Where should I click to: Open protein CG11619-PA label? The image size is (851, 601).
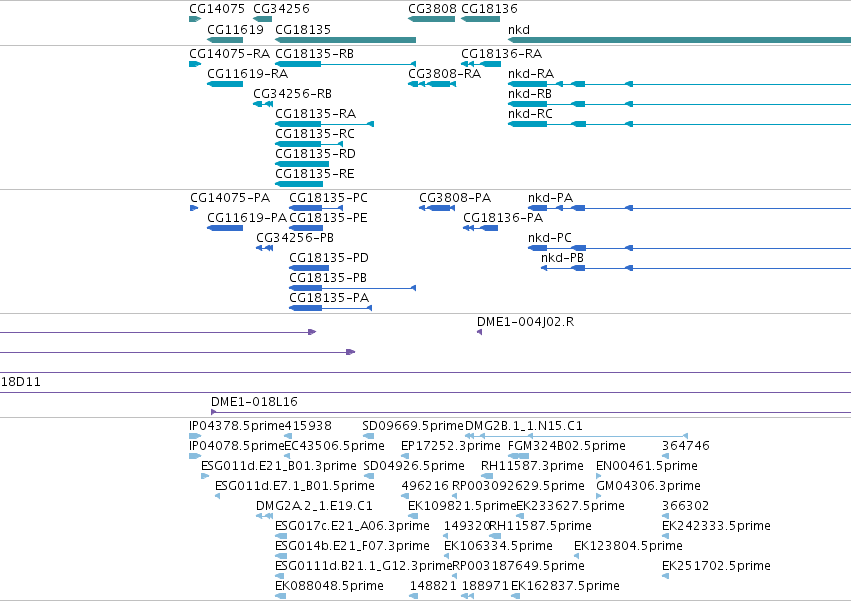247,218
